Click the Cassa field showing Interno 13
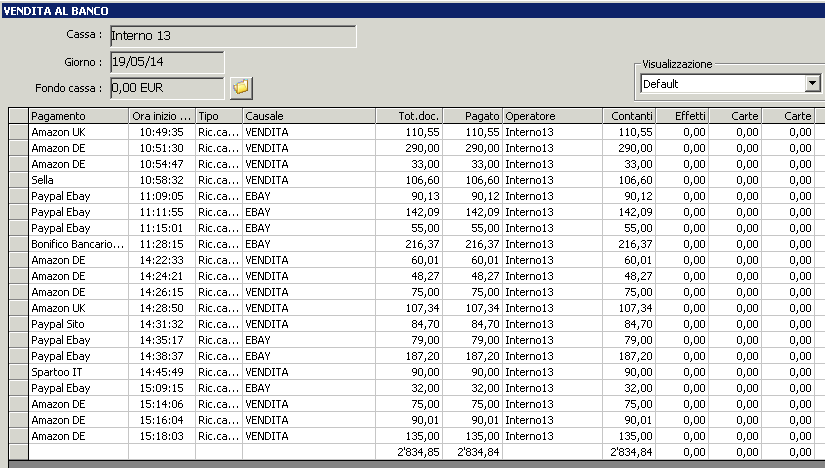This screenshot has width=825, height=468. click(x=233, y=36)
